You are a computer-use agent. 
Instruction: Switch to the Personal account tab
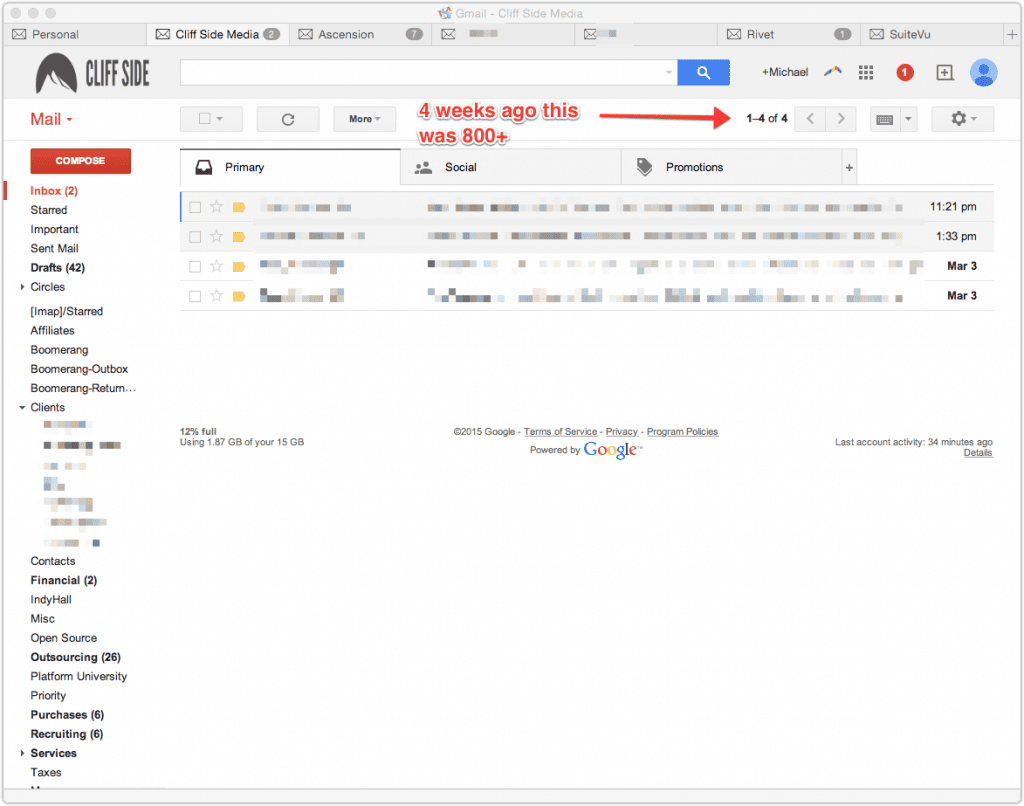[74, 34]
